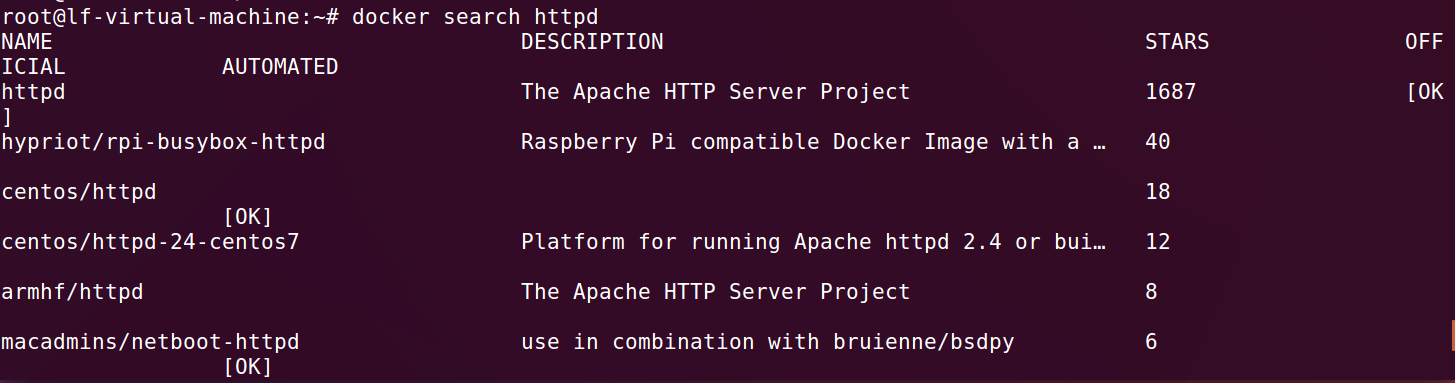
Task: Click the AUTOMATED column header
Action: tap(280, 67)
